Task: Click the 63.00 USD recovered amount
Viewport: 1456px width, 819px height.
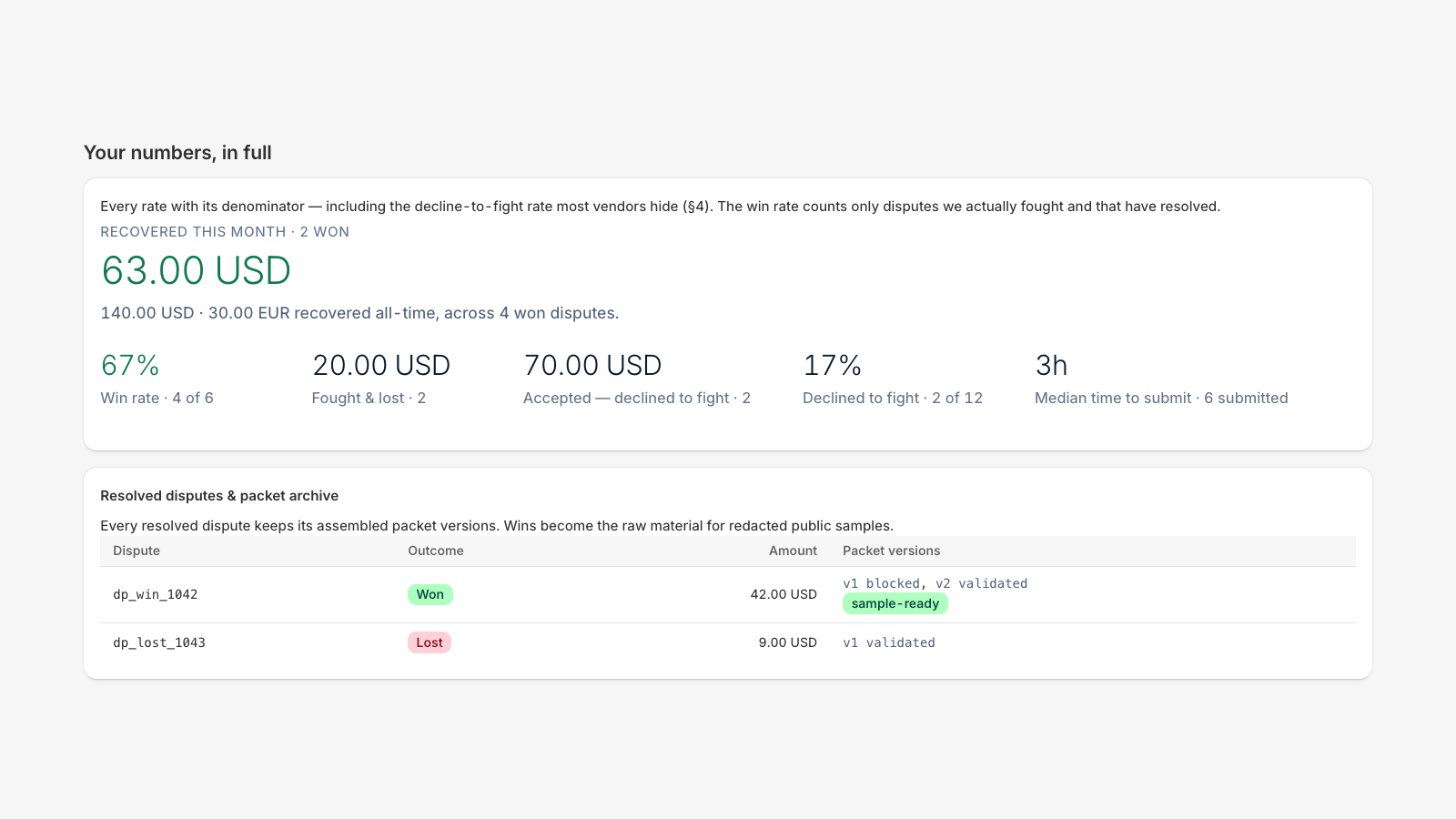Action: click(196, 271)
